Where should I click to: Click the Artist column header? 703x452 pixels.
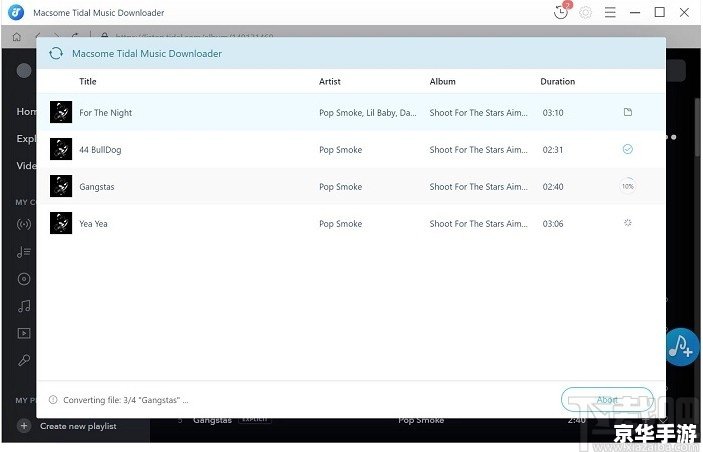[x=330, y=82]
